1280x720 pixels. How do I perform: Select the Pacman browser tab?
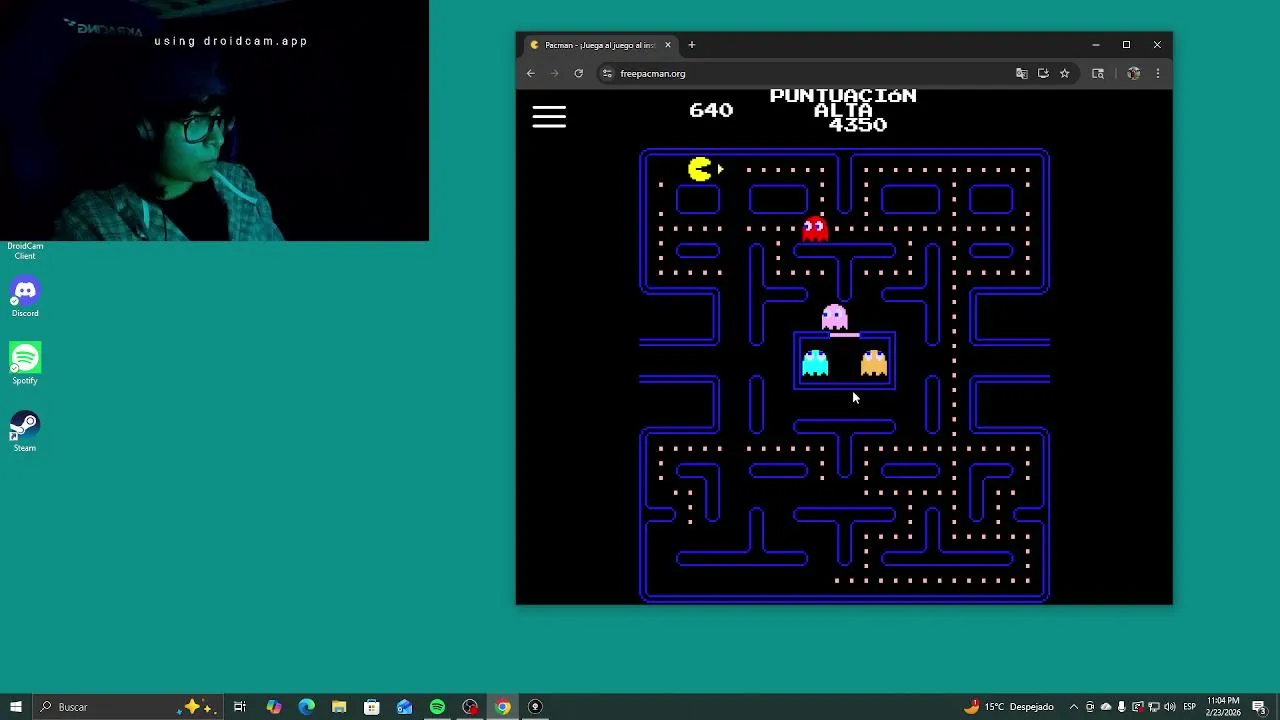tap(598, 45)
